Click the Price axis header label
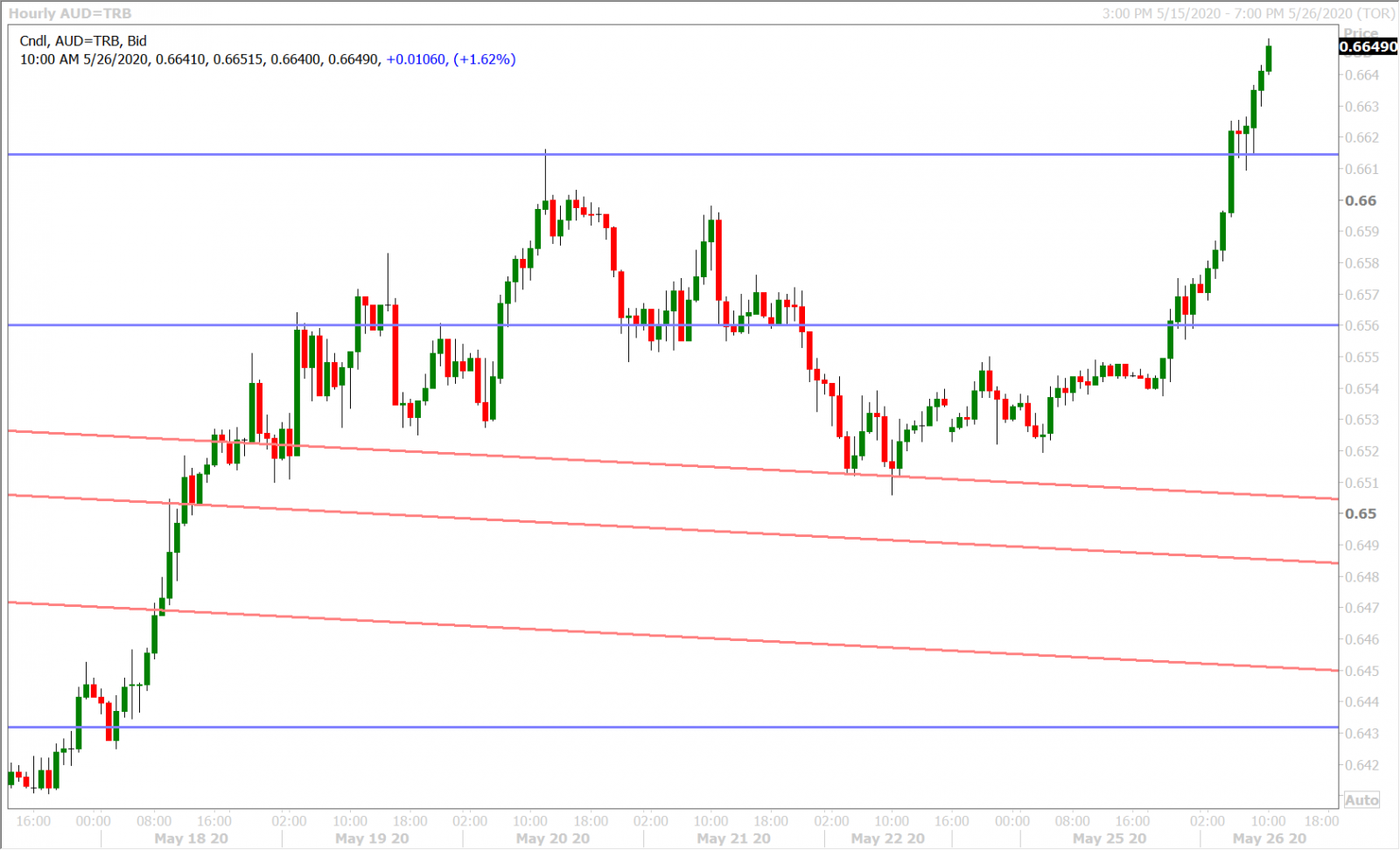This screenshot has height=850, width=1400. (x=1361, y=32)
